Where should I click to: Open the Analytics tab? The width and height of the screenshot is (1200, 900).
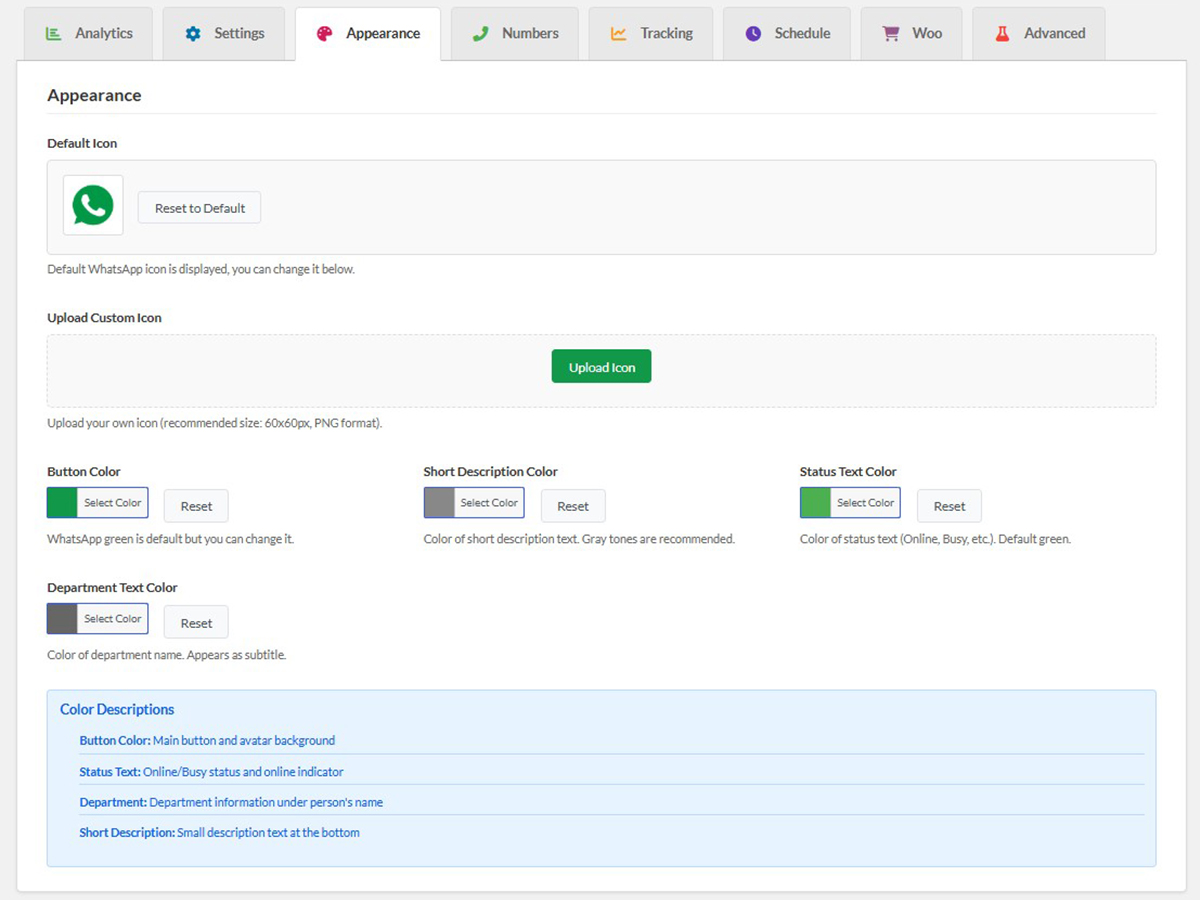pos(89,33)
